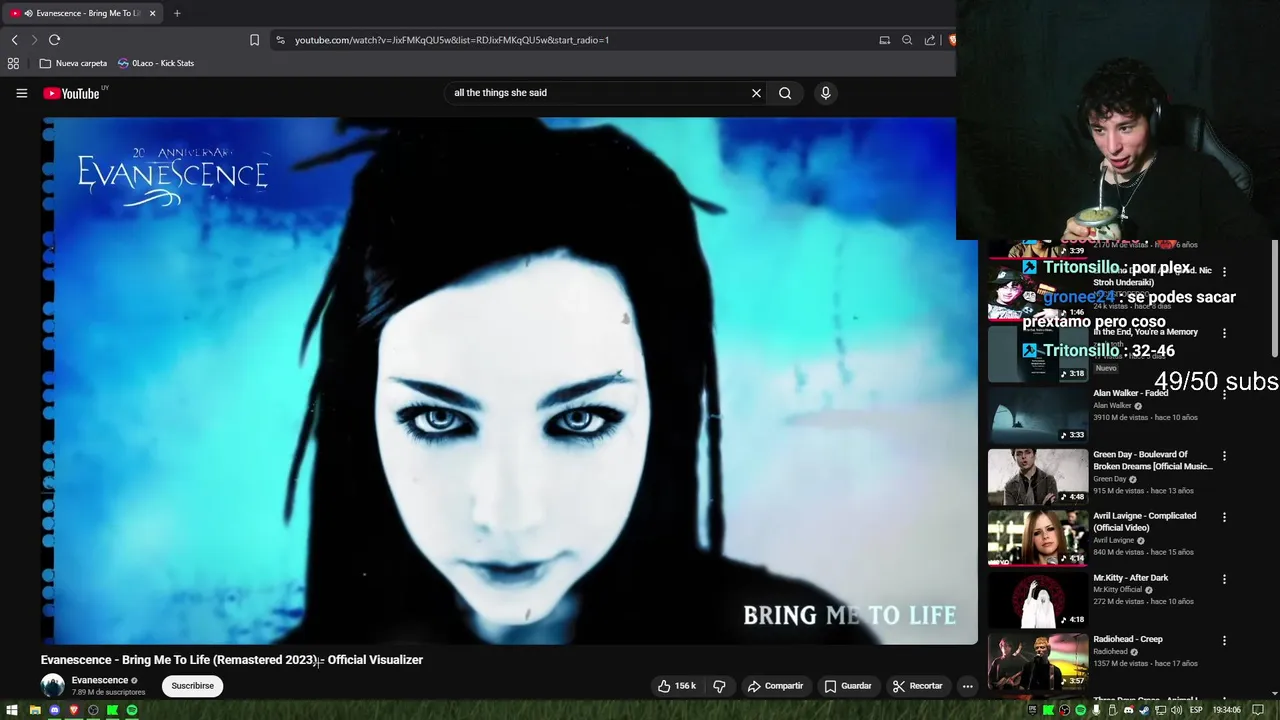Open File Explorer in the taskbar

[35, 710]
